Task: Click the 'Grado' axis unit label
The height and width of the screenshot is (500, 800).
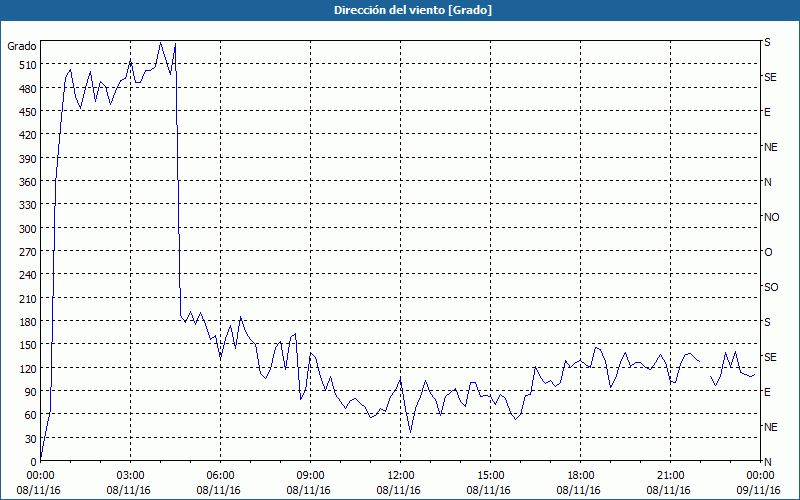Action: pyautogui.click(x=22, y=46)
